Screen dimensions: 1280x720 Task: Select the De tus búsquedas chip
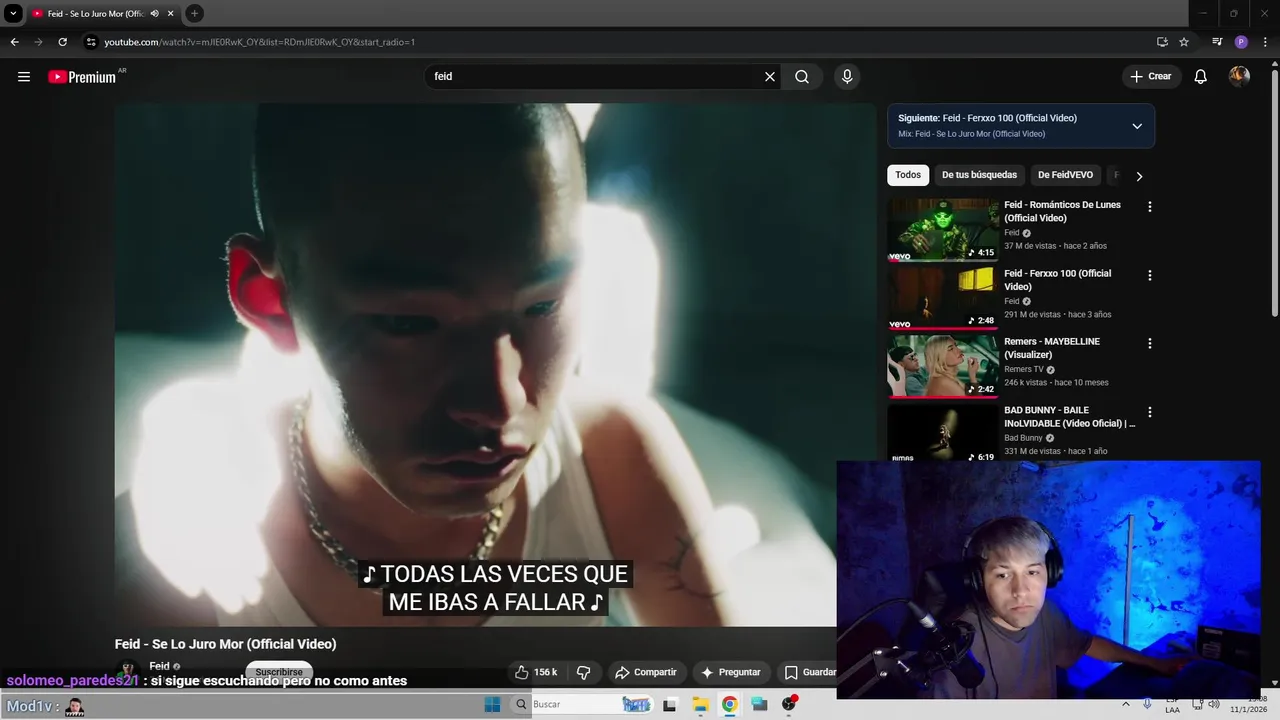pyautogui.click(x=979, y=175)
